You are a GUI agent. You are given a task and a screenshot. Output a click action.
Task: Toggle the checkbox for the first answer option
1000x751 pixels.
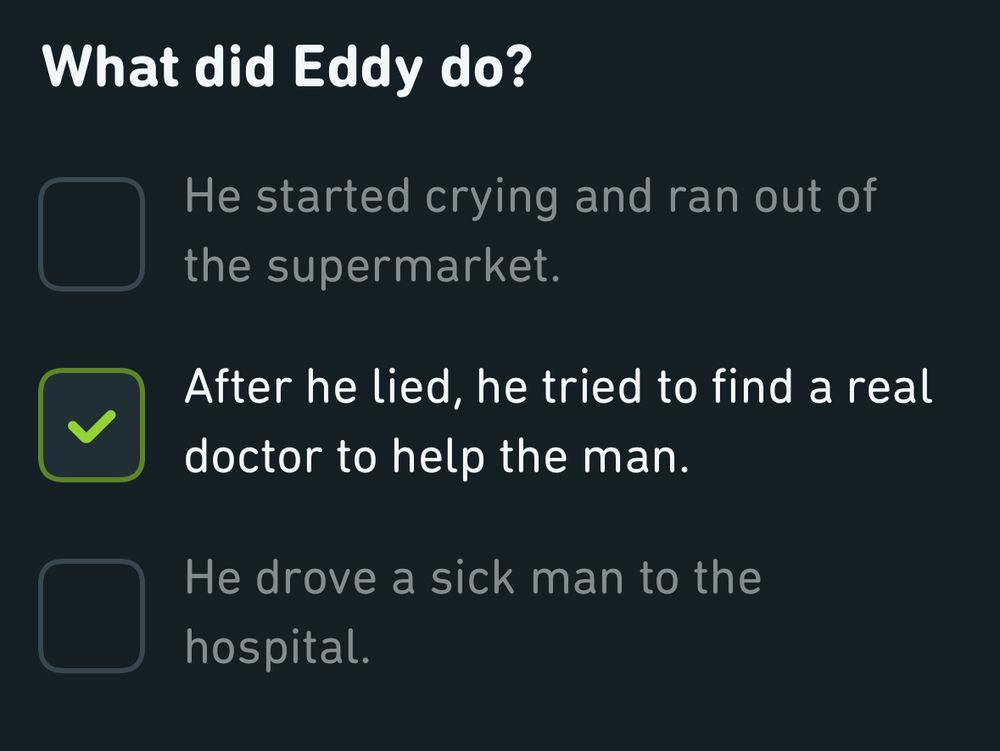(91, 232)
